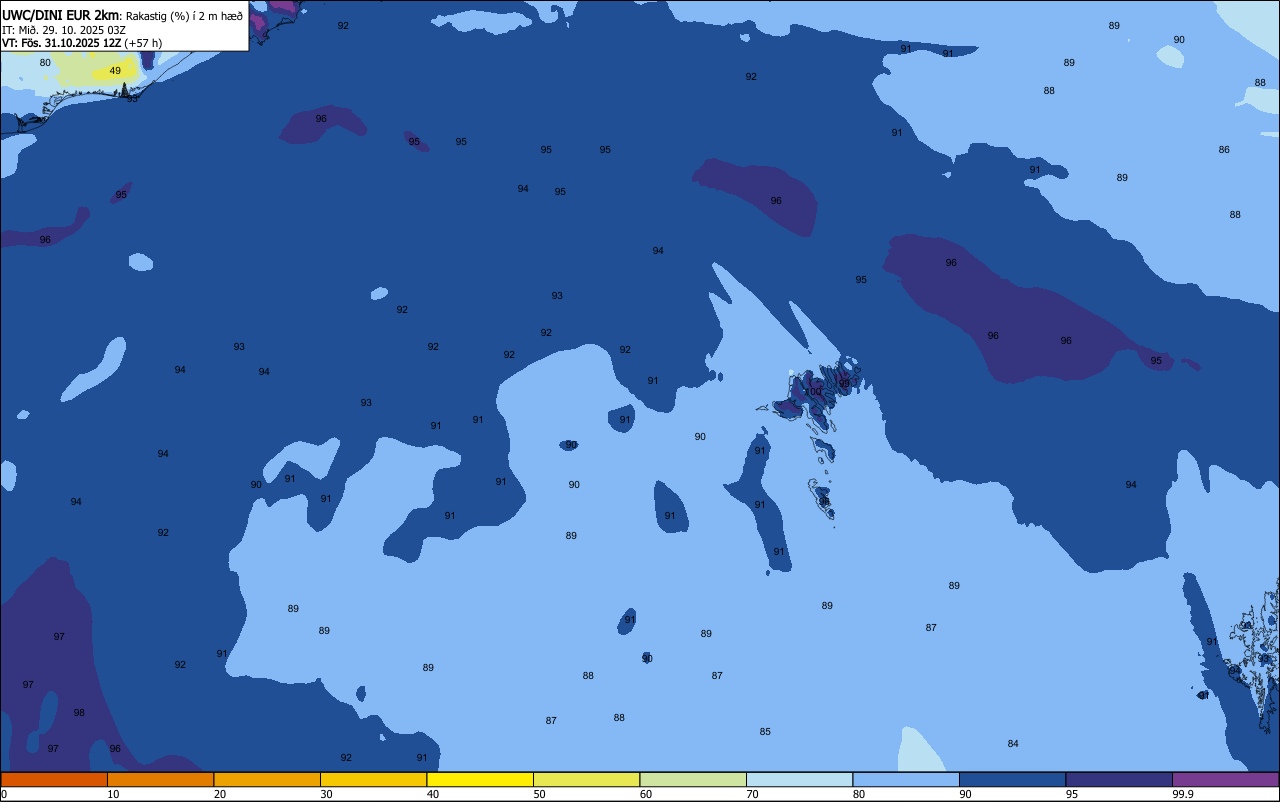Viewport: 1280px width, 802px height.
Task: Click the 85 humidity value on the map
Action: pos(765,731)
